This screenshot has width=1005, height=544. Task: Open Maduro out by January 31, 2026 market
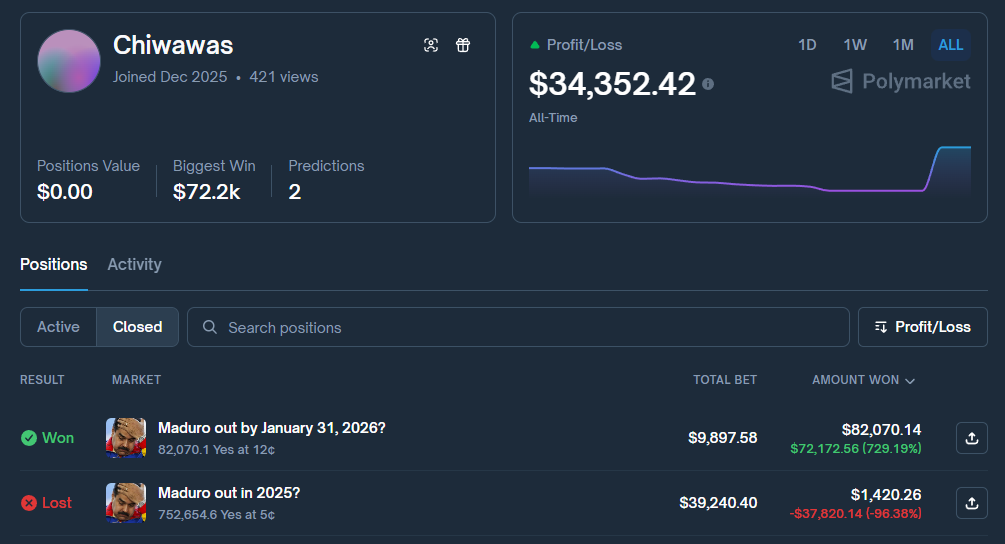click(271, 428)
